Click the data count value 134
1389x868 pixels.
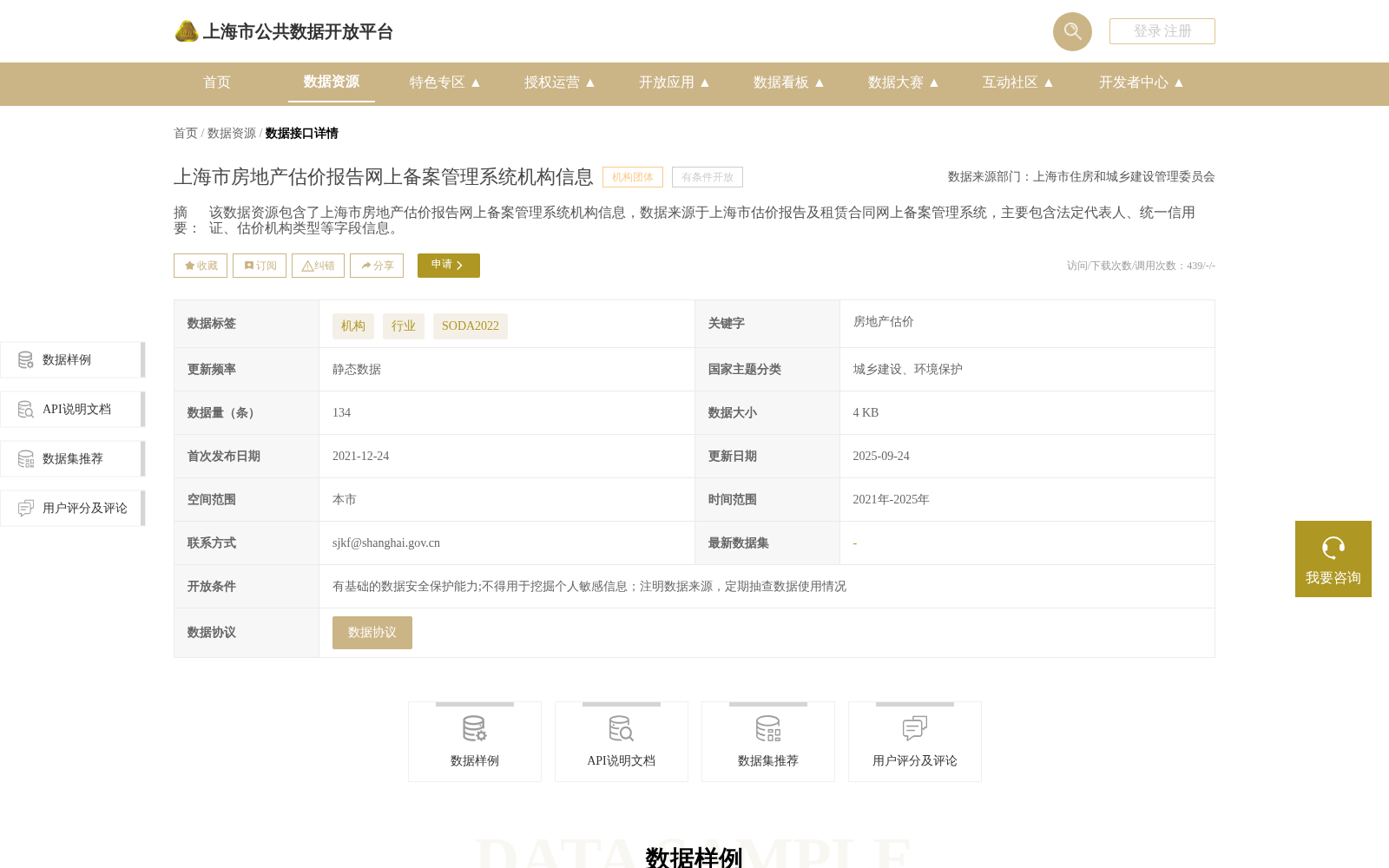tap(341, 413)
